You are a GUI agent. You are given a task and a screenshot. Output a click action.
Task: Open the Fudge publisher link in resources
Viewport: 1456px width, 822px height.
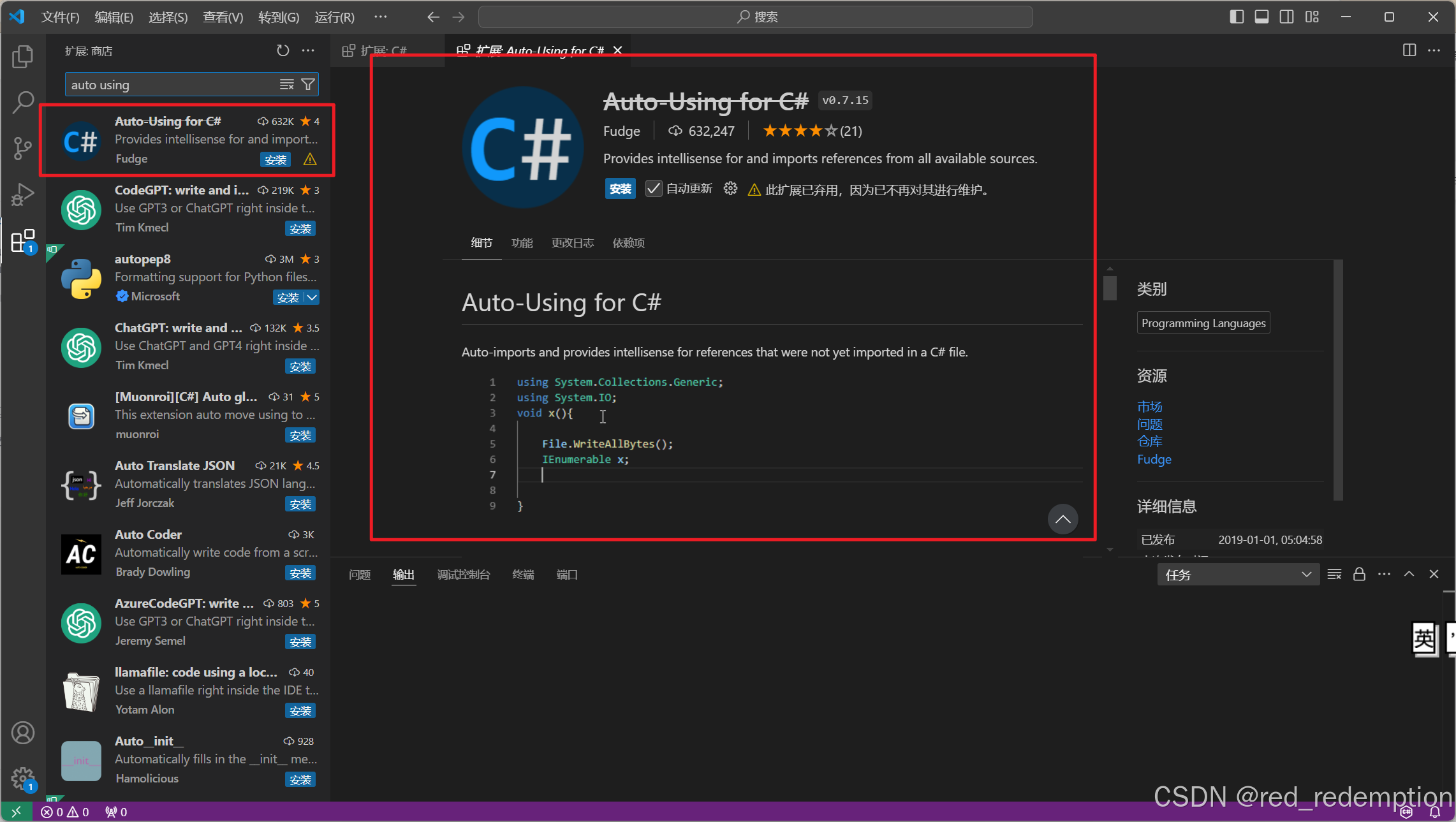[x=1154, y=459]
